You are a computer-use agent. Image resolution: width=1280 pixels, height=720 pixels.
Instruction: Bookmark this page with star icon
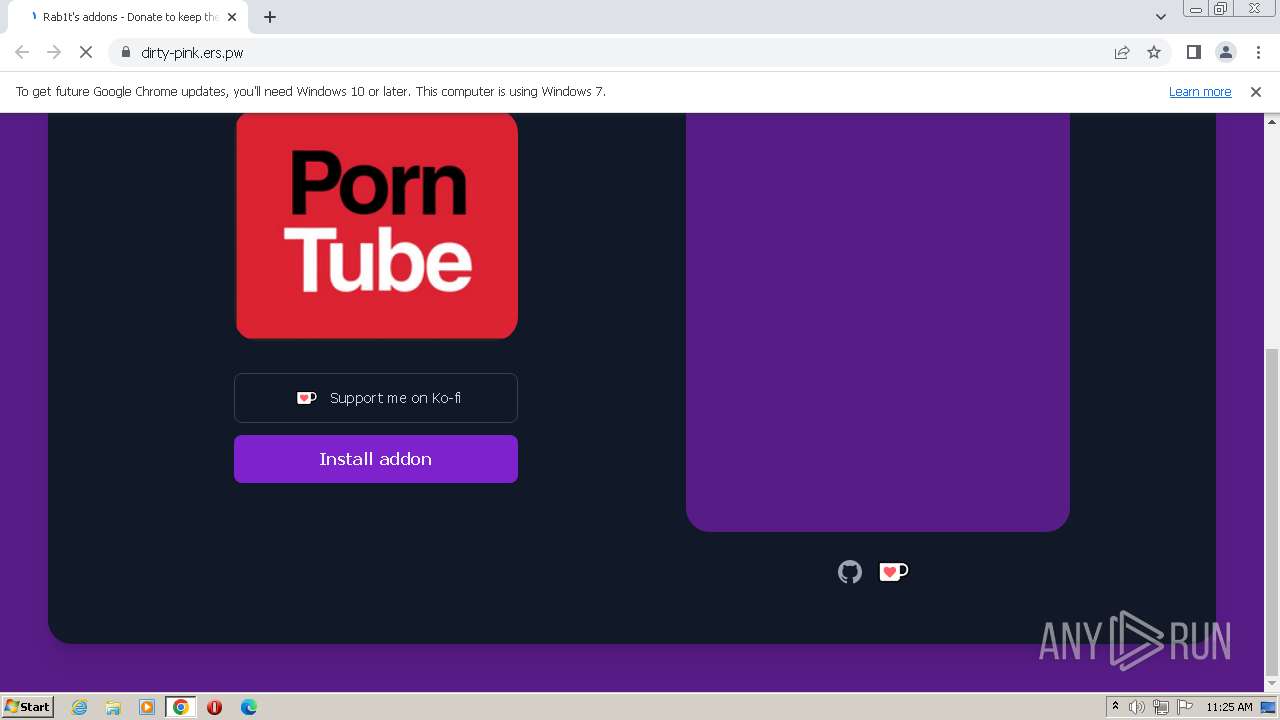click(x=1154, y=53)
